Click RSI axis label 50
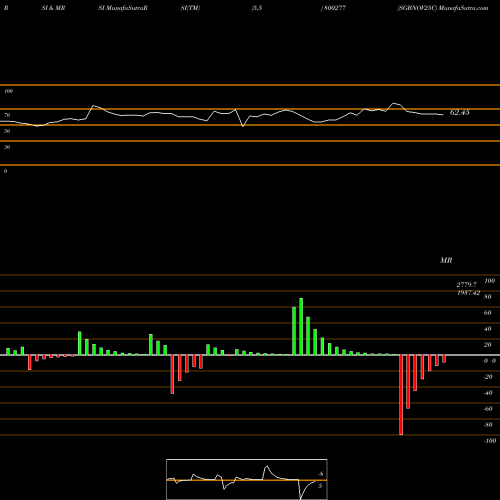 [7, 131]
